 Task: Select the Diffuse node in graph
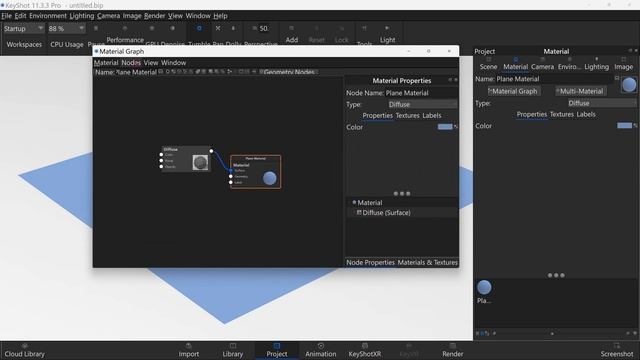(186, 159)
